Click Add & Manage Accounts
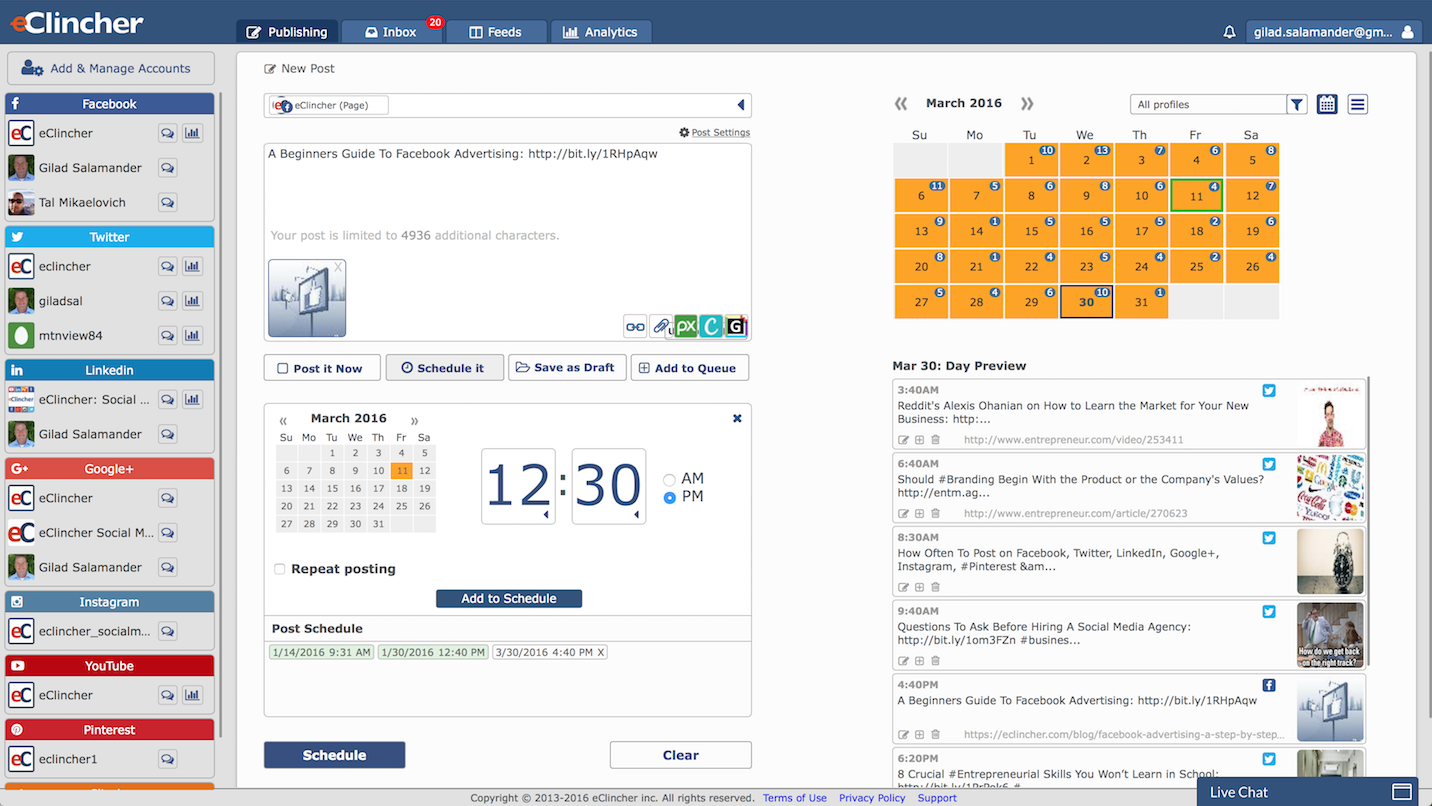Viewport: 1432px width, 806px height. (111, 68)
